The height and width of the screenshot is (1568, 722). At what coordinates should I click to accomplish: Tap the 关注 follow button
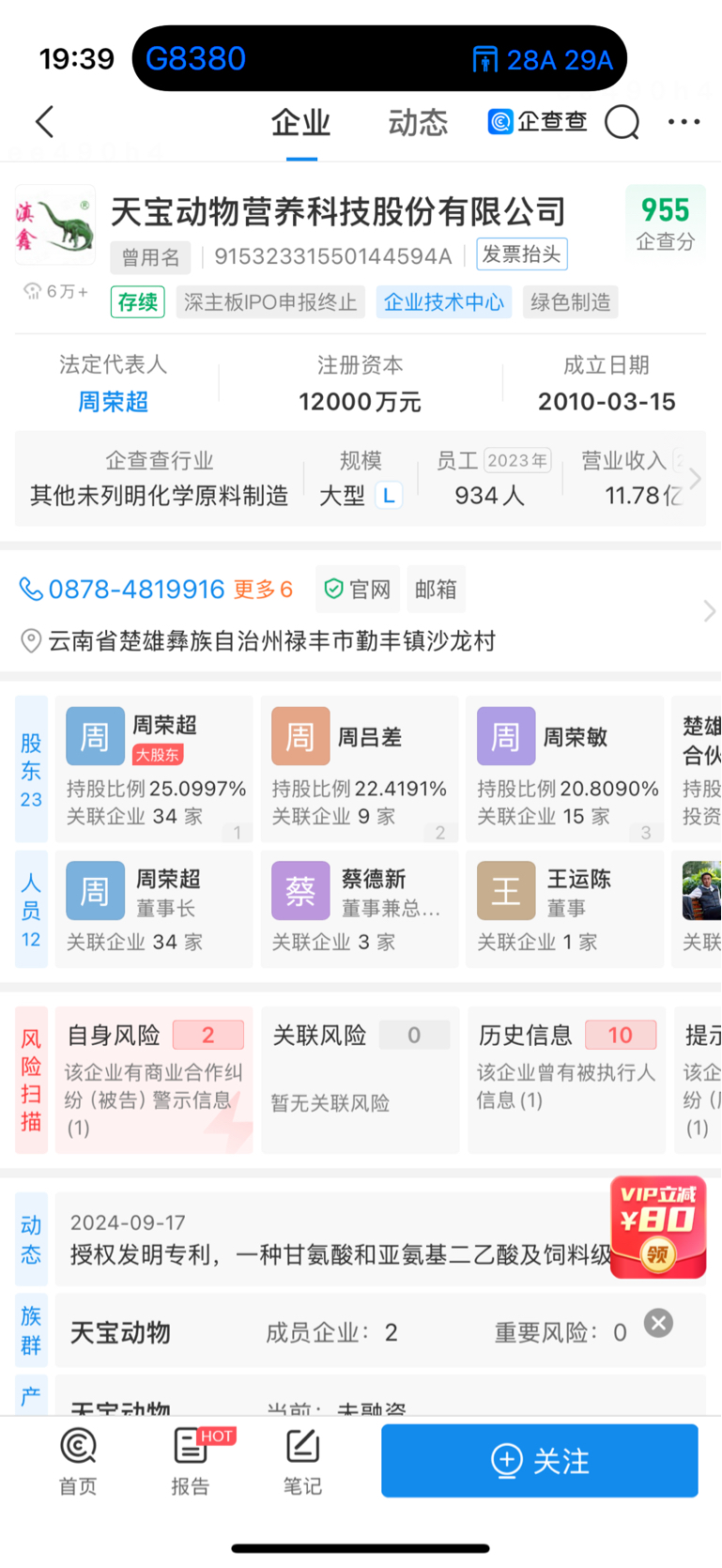540,1461
